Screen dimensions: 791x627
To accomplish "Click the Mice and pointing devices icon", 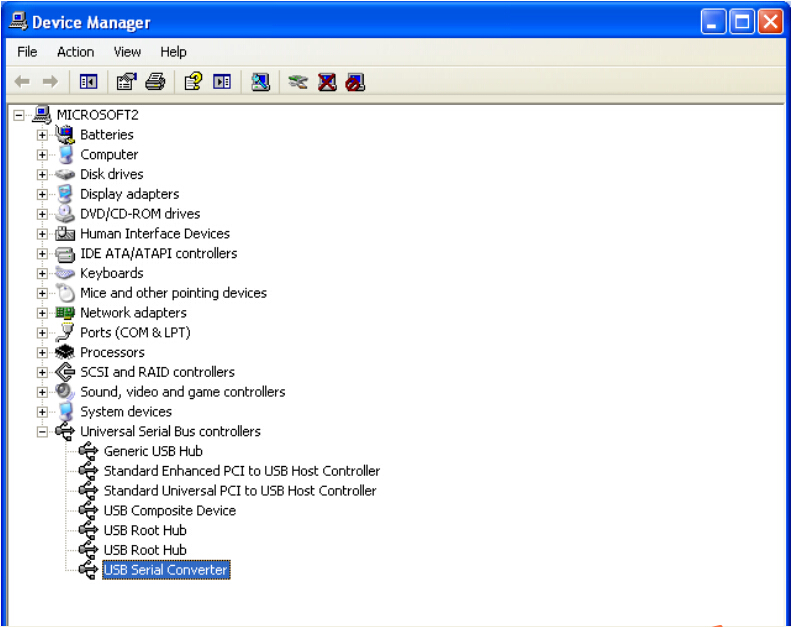I will tap(65, 293).
